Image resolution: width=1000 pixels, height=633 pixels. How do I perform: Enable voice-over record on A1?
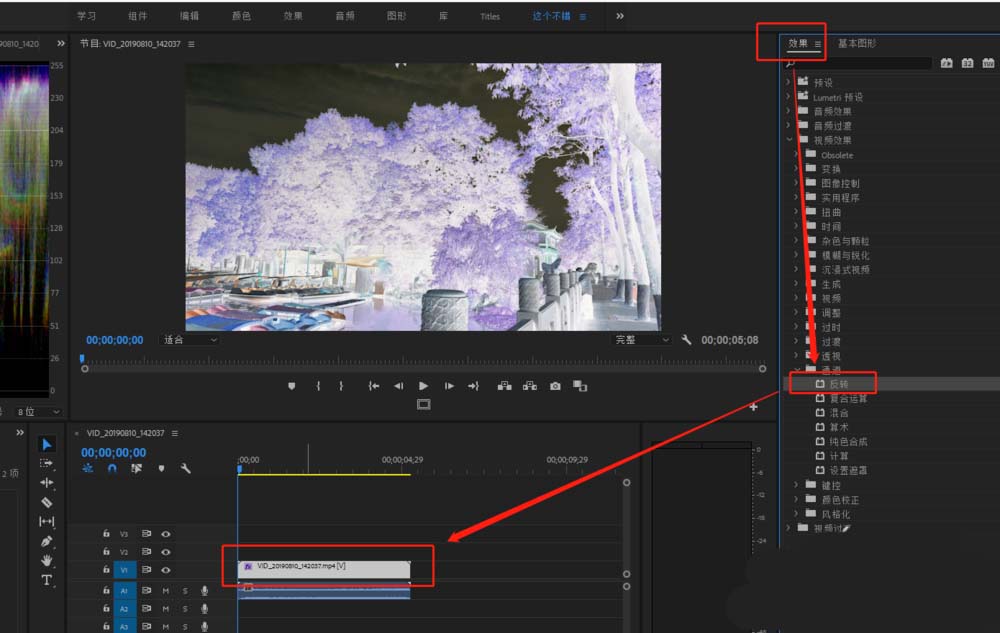pyautogui.click(x=205, y=591)
